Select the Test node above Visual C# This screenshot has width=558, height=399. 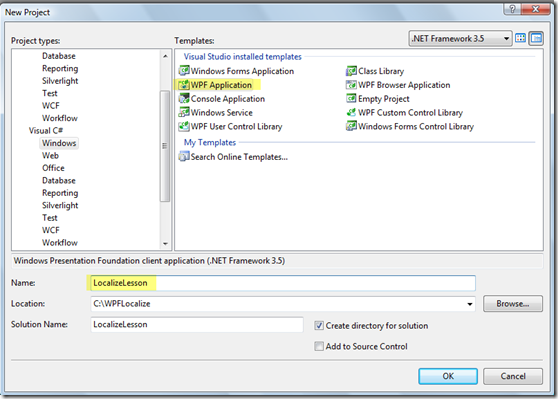(x=50, y=93)
